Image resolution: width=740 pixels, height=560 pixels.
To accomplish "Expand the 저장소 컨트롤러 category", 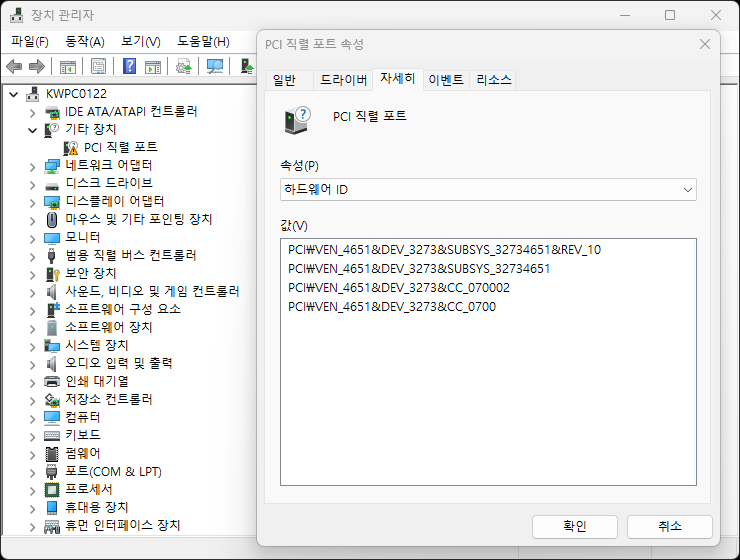I will click(33, 401).
